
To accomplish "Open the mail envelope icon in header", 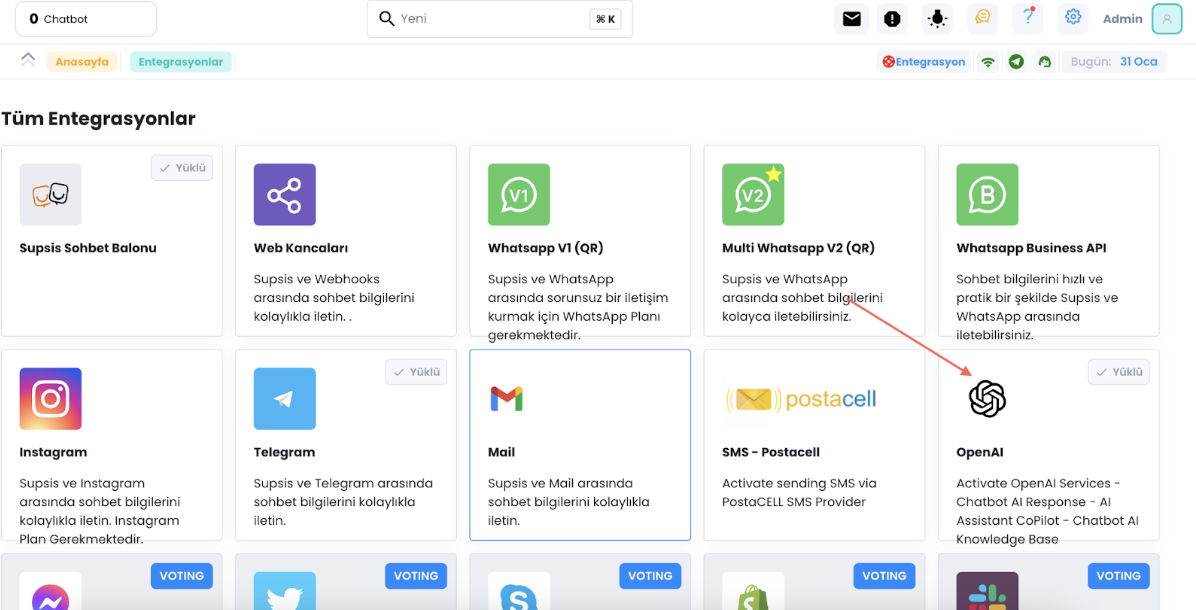I will click(x=852, y=19).
